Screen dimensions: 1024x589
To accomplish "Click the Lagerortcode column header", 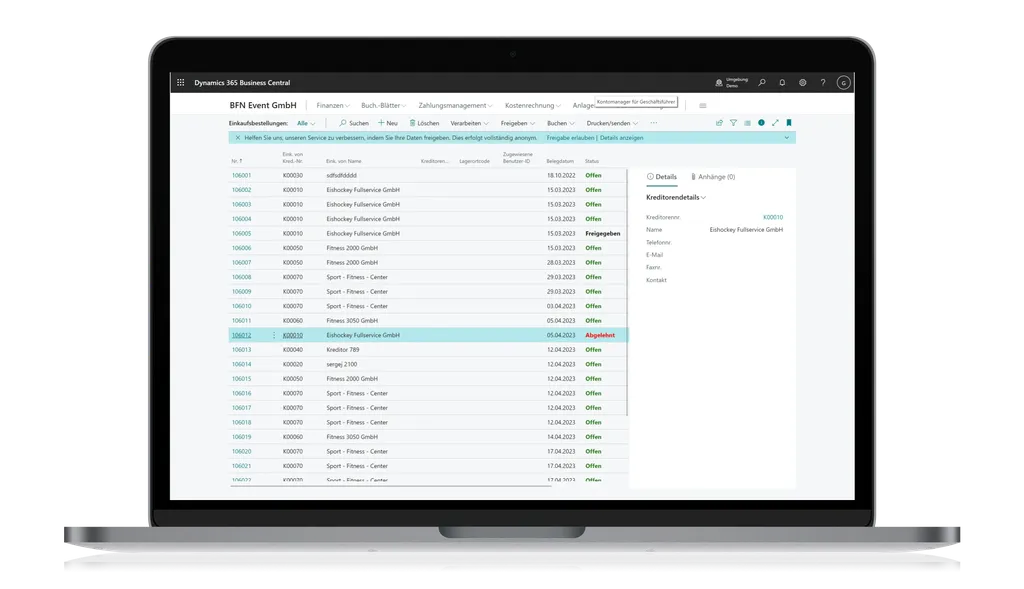I will (x=474, y=161).
